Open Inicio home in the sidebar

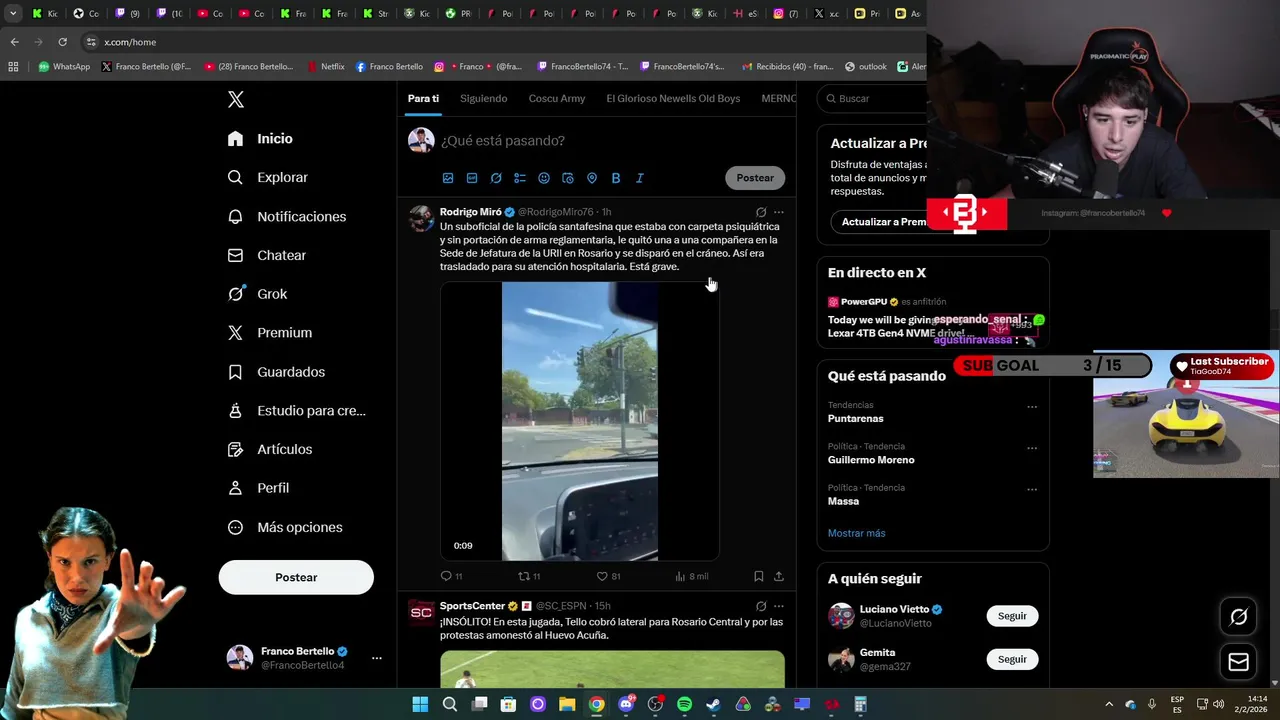260,139
